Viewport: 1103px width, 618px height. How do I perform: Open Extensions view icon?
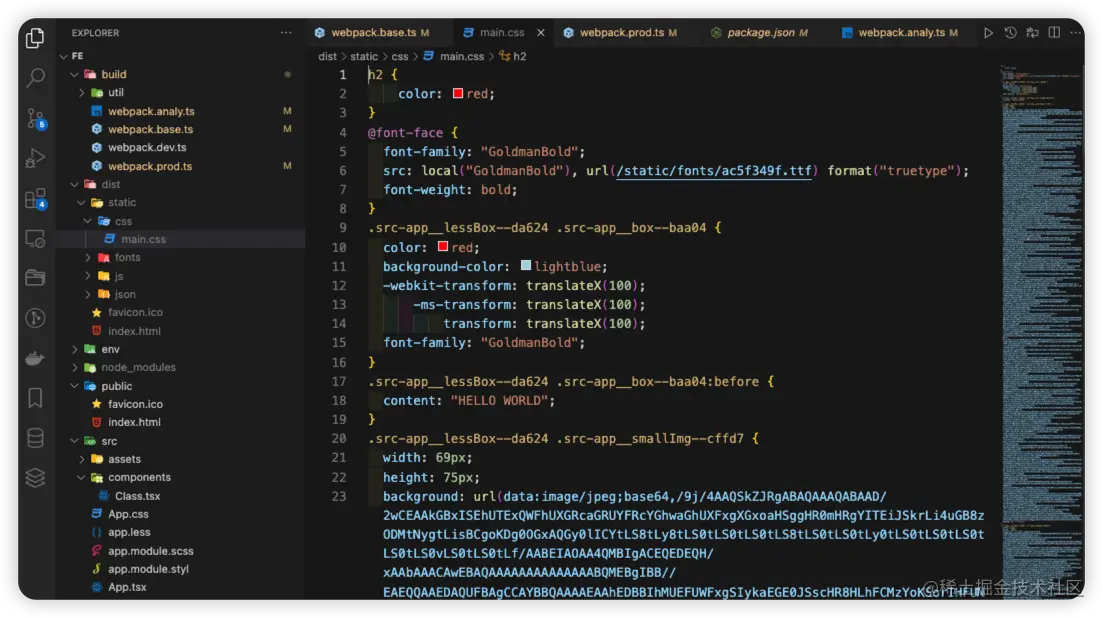tap(35, 199)
